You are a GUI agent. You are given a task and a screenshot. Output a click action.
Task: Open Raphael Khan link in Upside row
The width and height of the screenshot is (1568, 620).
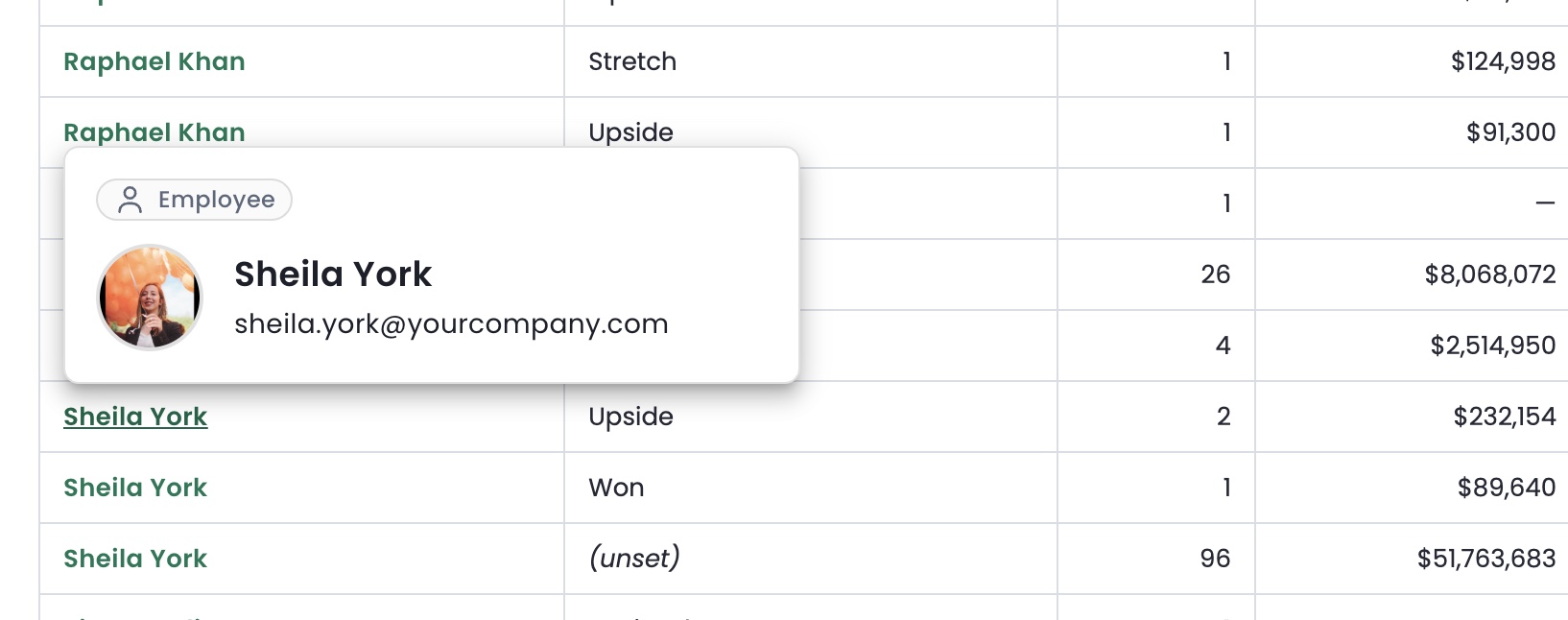154,132
